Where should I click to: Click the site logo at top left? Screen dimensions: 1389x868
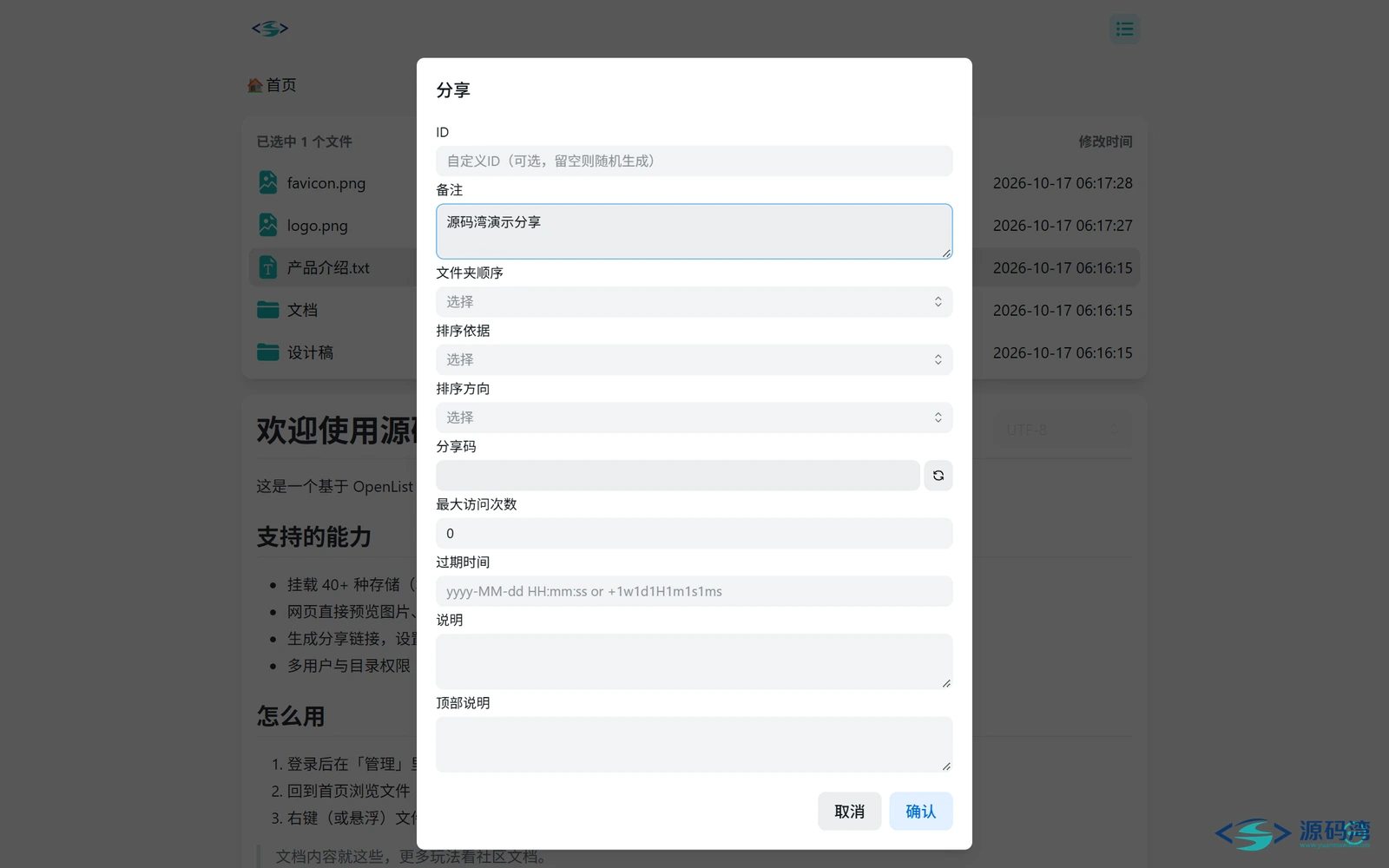pyautogui.click(x=270, y=29)
